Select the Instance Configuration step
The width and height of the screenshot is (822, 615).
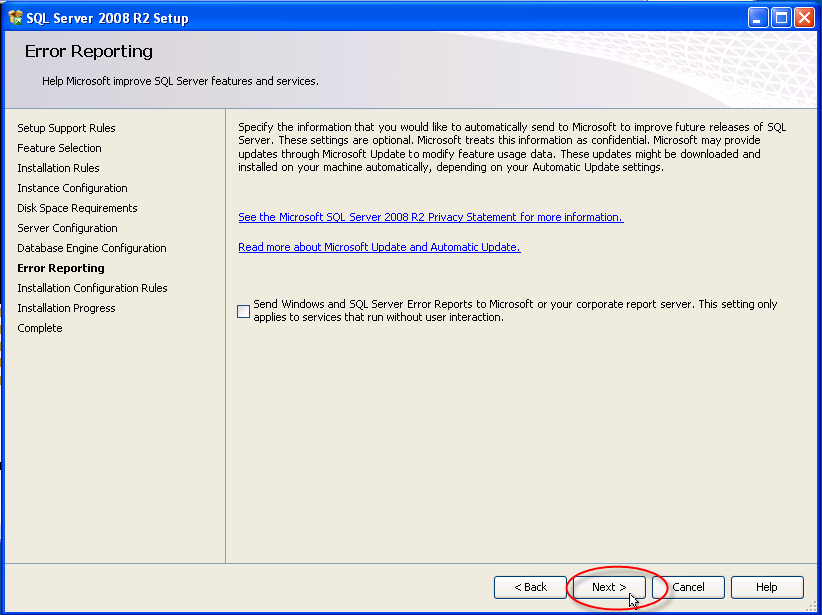tap(72, 188)
